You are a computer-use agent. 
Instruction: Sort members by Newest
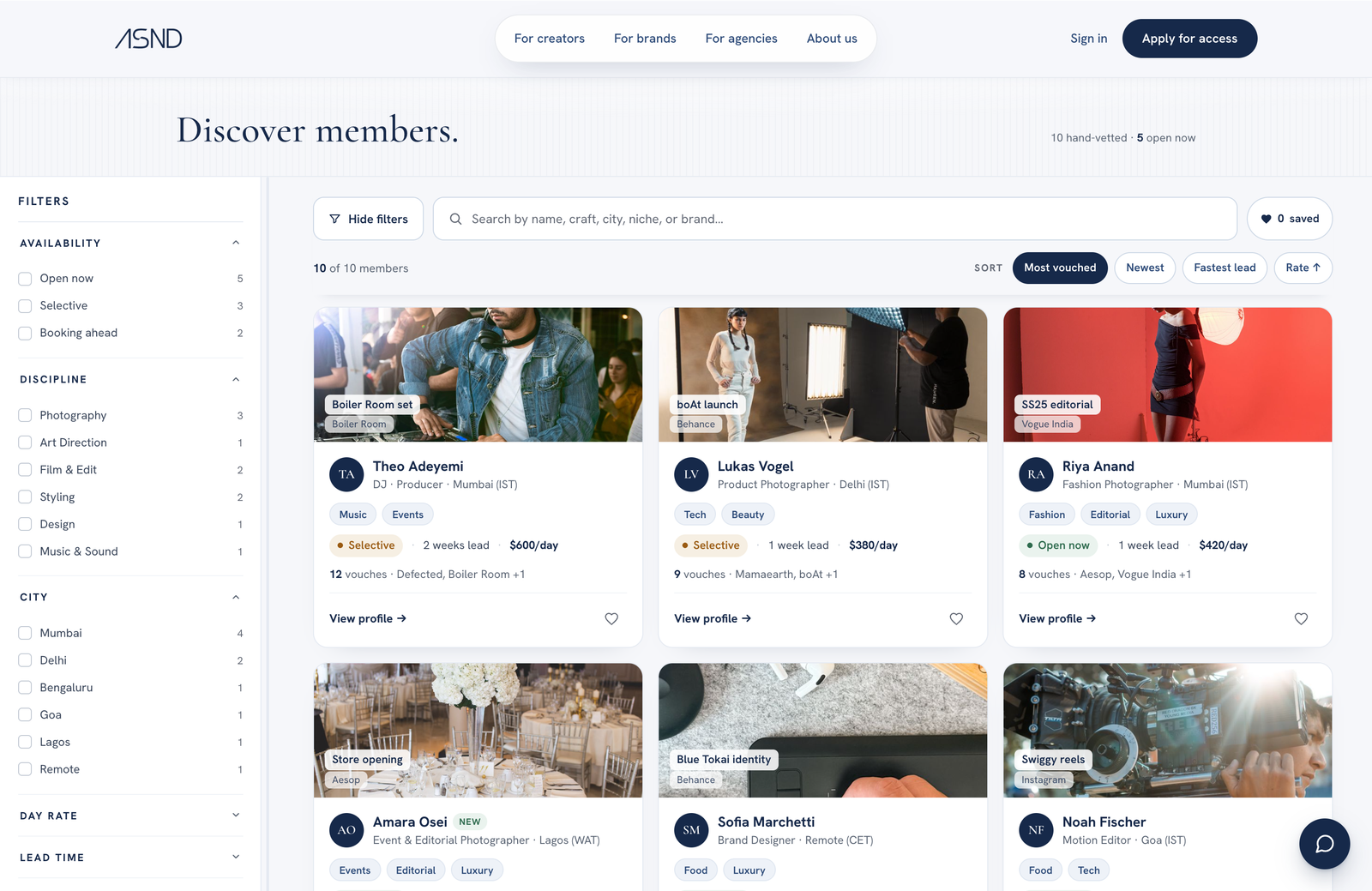pos(1145,268)
